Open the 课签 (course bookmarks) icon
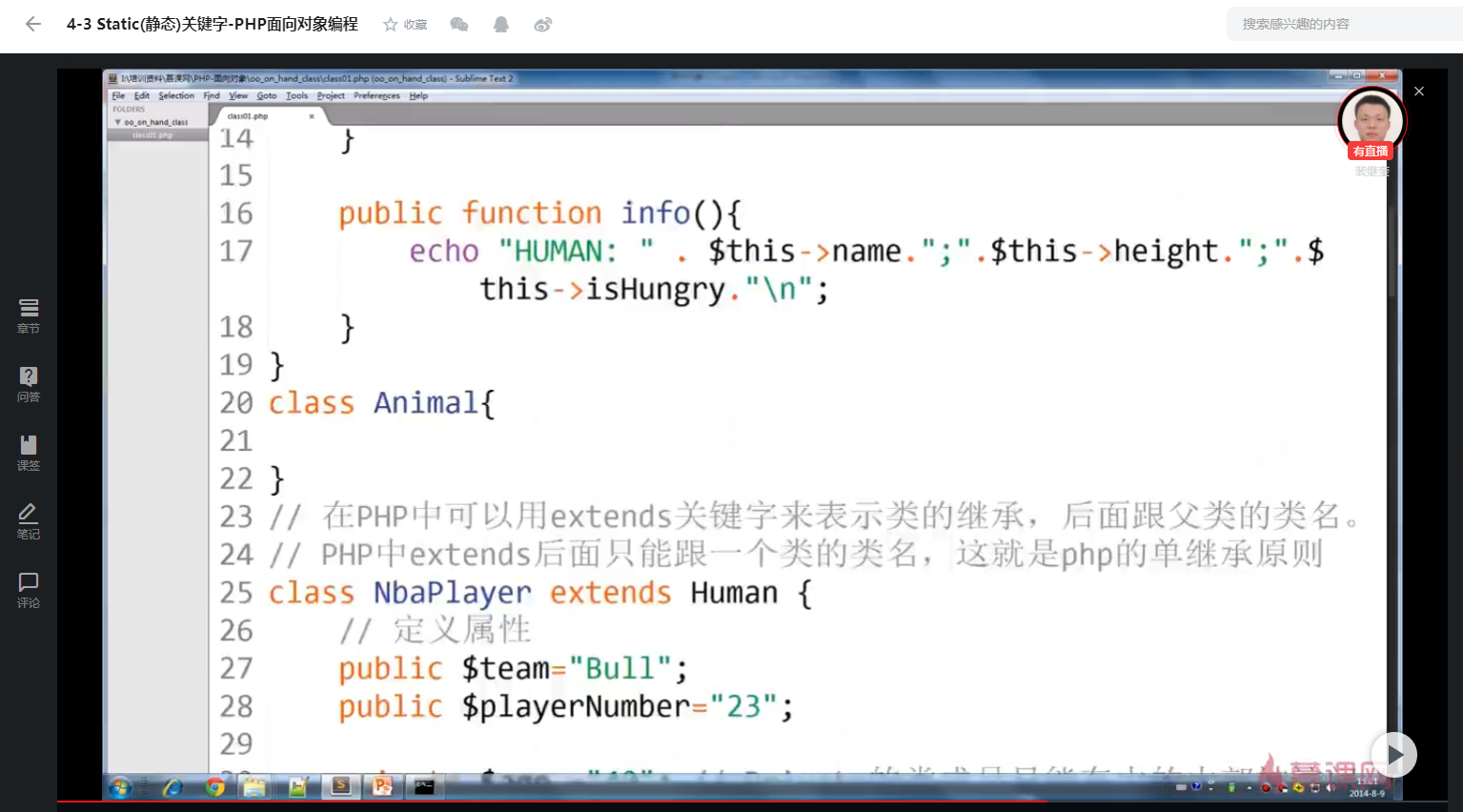The height and width of the screenshot is (812, 1463). (29, 451)
